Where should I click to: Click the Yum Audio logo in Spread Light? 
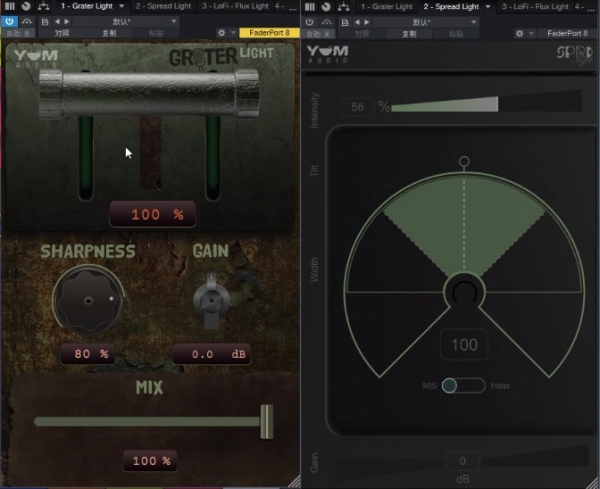(328, 54)
